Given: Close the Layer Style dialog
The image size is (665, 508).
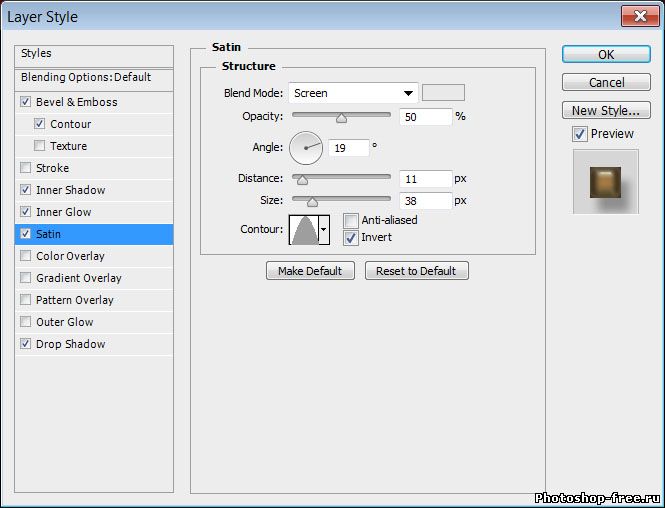Looking at the screenshot, I should 638,16.
